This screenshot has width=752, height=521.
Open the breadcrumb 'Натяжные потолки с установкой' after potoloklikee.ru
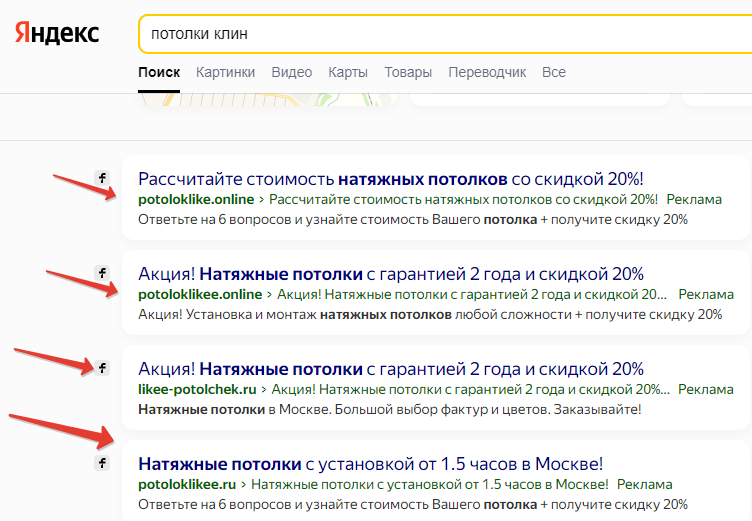click(430, 484)
